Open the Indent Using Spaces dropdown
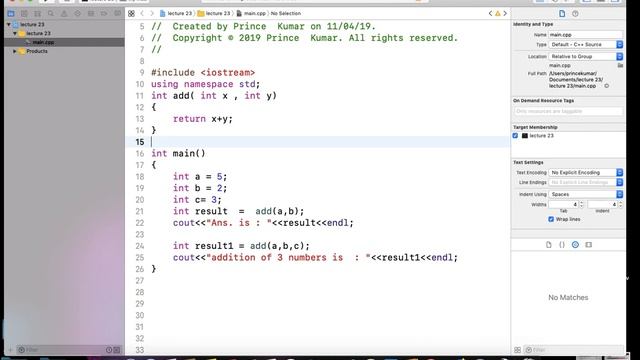 coord(586,194)
